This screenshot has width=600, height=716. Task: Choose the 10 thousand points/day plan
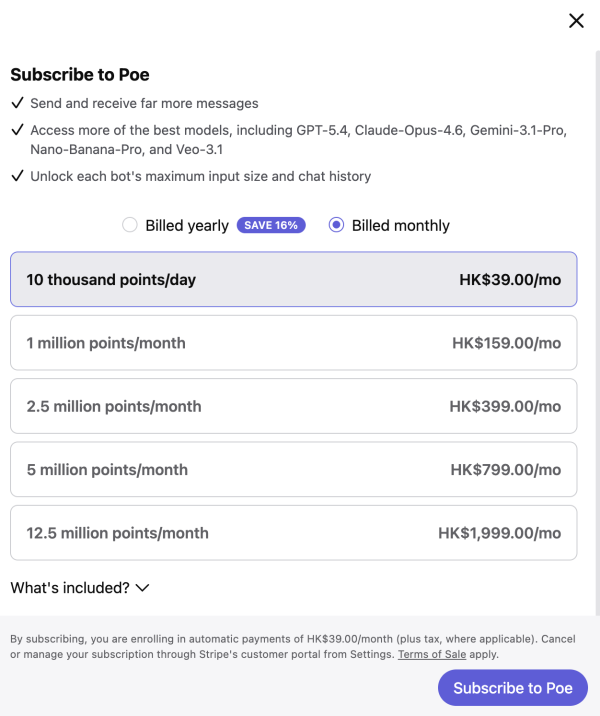(x=293, y=280)
